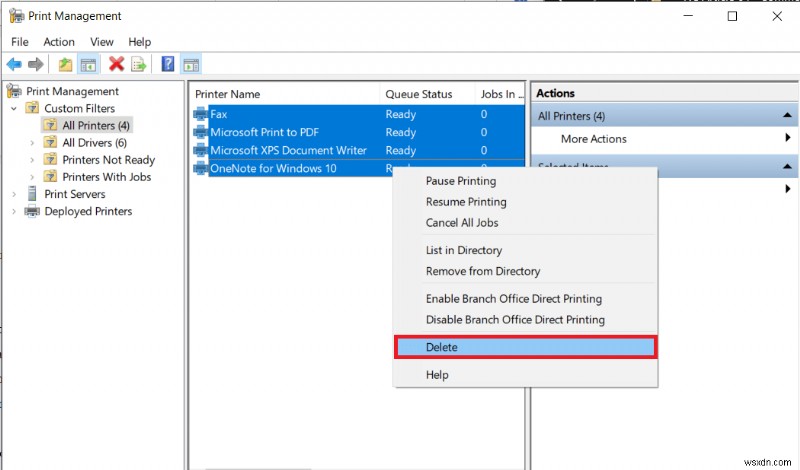Collapse the Custom Filters tree node
The height and width of the screenshot is (470, 800).
coord(14,108)
